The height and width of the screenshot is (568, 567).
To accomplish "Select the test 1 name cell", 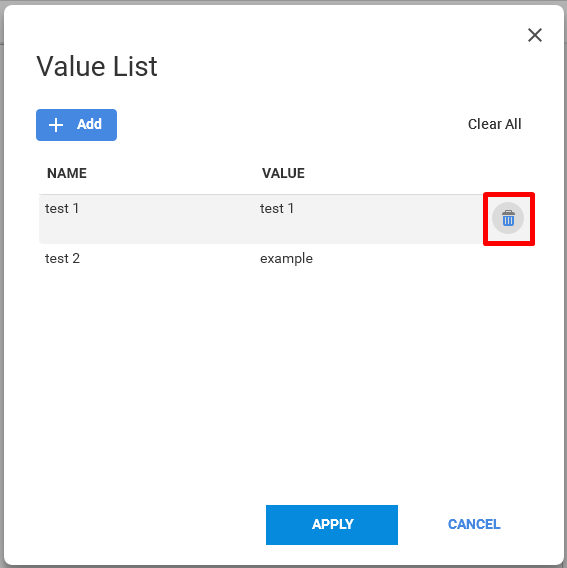I will (62, 209).
